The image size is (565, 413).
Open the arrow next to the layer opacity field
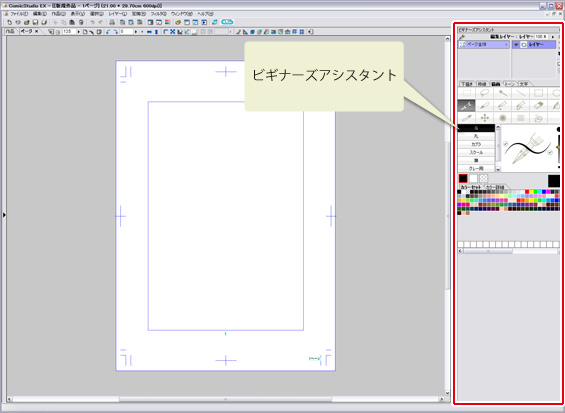tap(553, 37)
